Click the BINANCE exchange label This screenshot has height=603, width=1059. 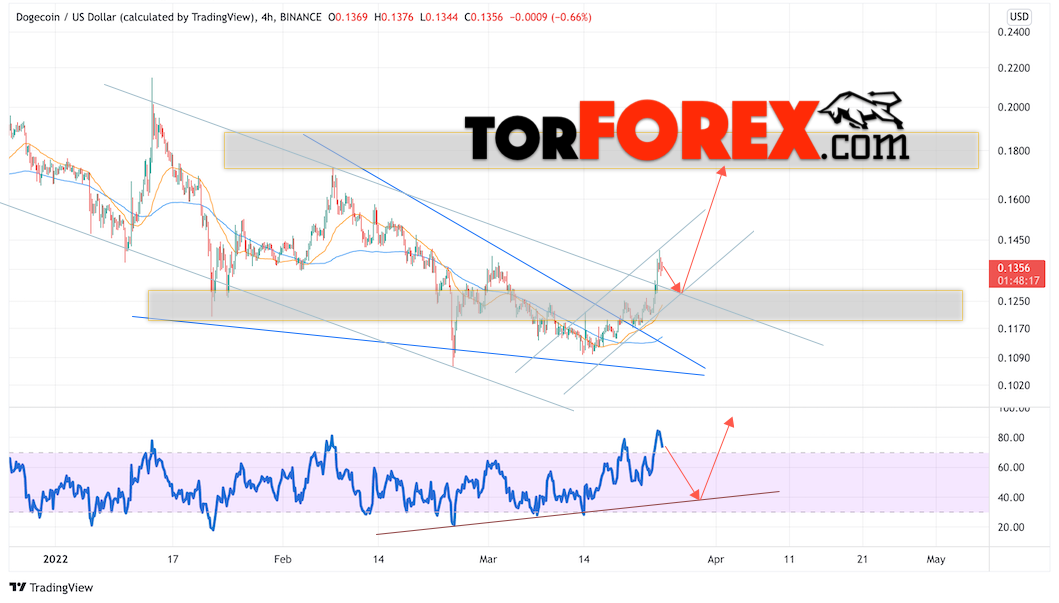click(x=299, y=18)
